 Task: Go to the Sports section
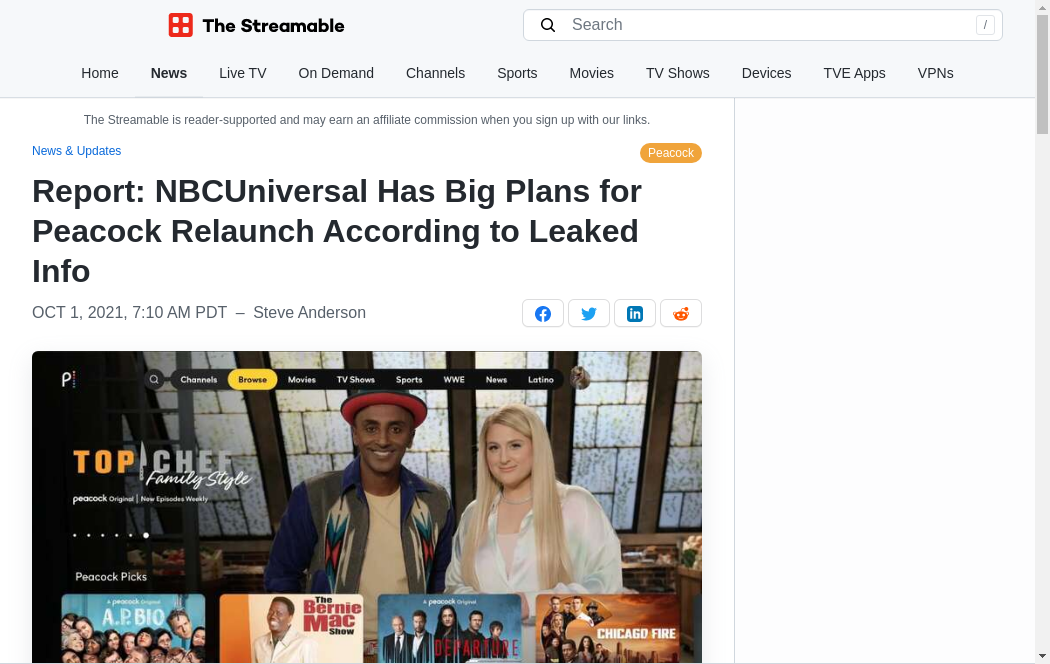(x=517, y=73)
